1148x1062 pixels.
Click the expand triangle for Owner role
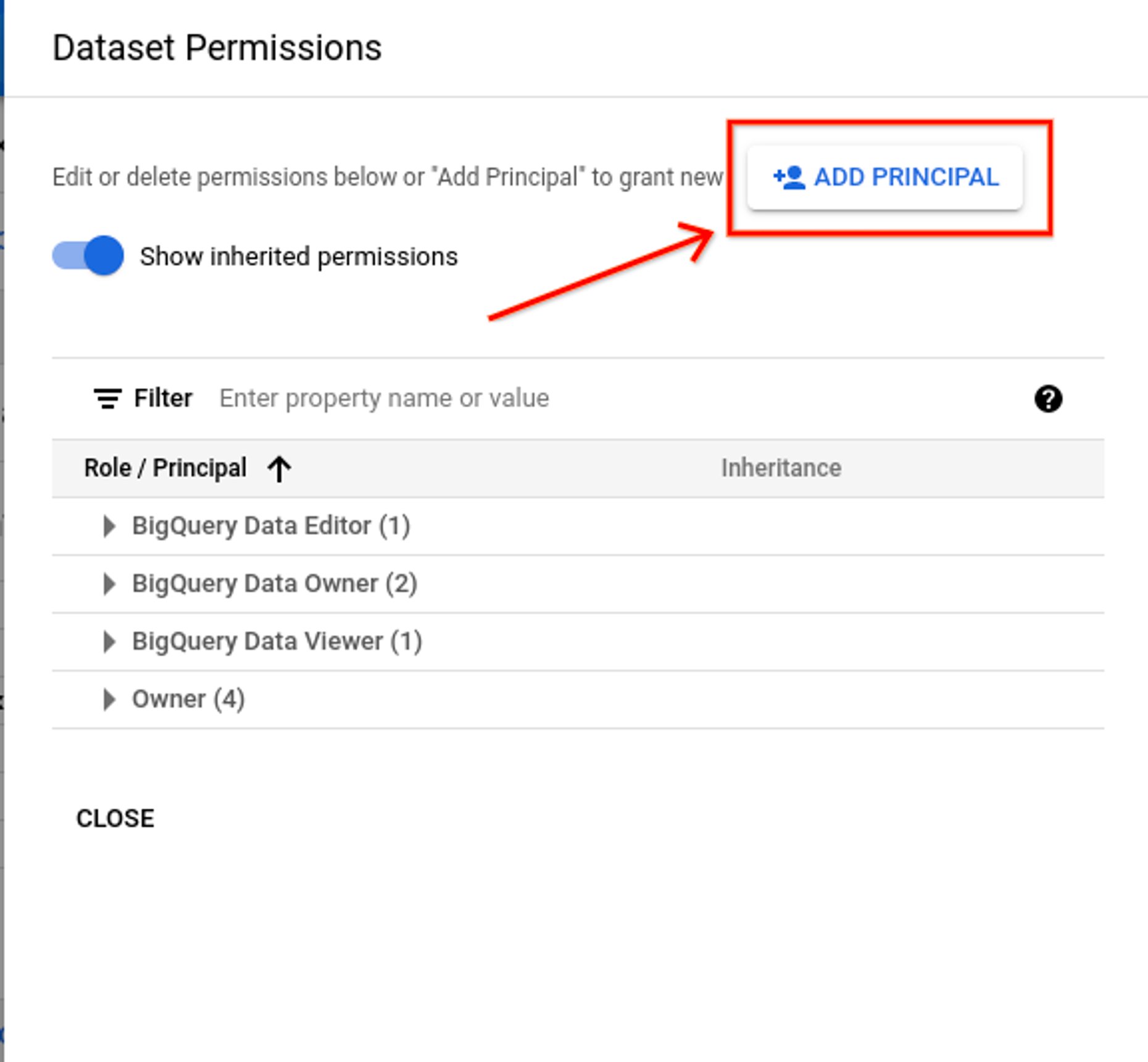pyautogui.click(x=111, y=698)
